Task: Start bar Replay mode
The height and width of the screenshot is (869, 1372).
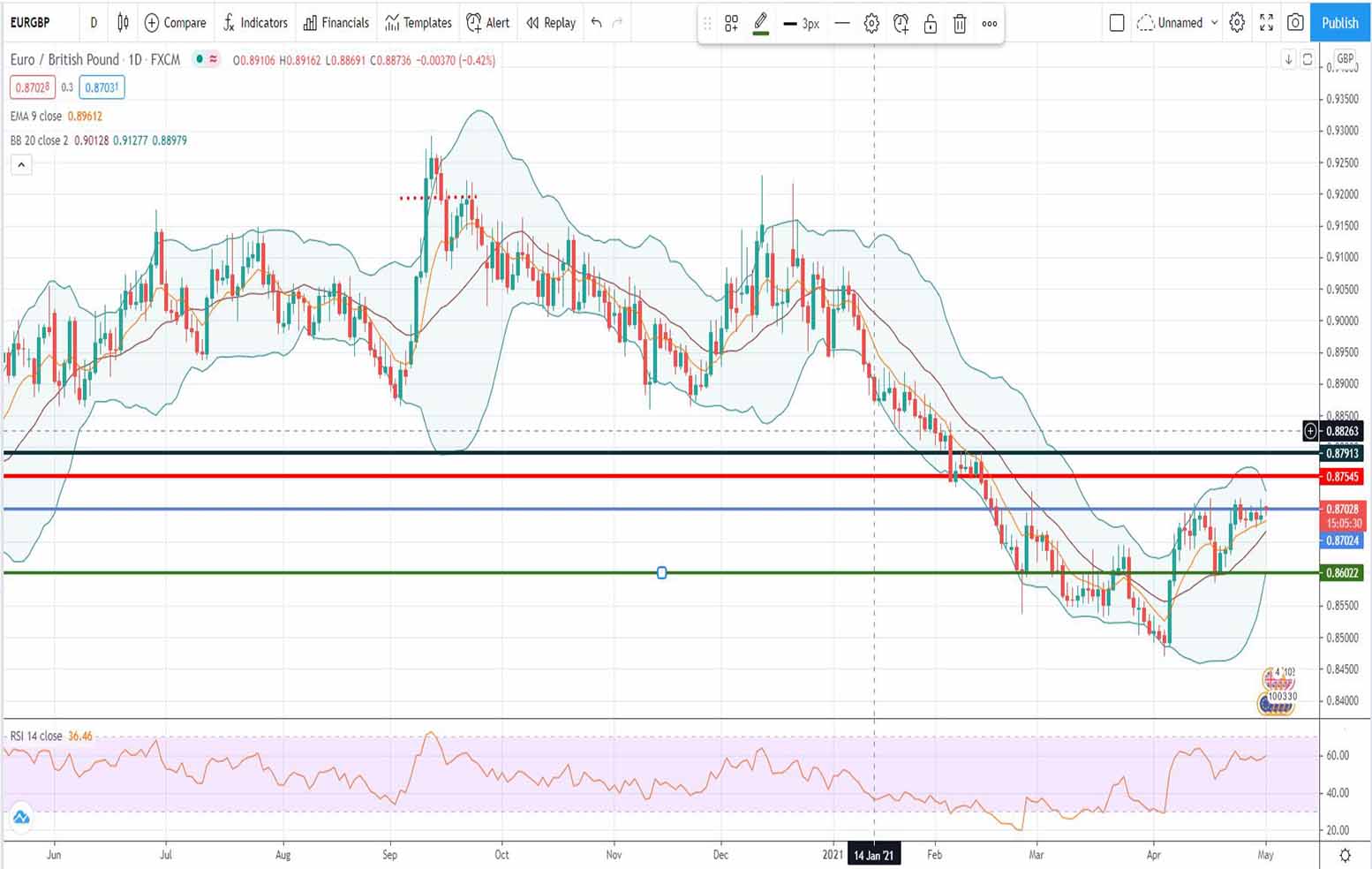Action: pos(549,23)
